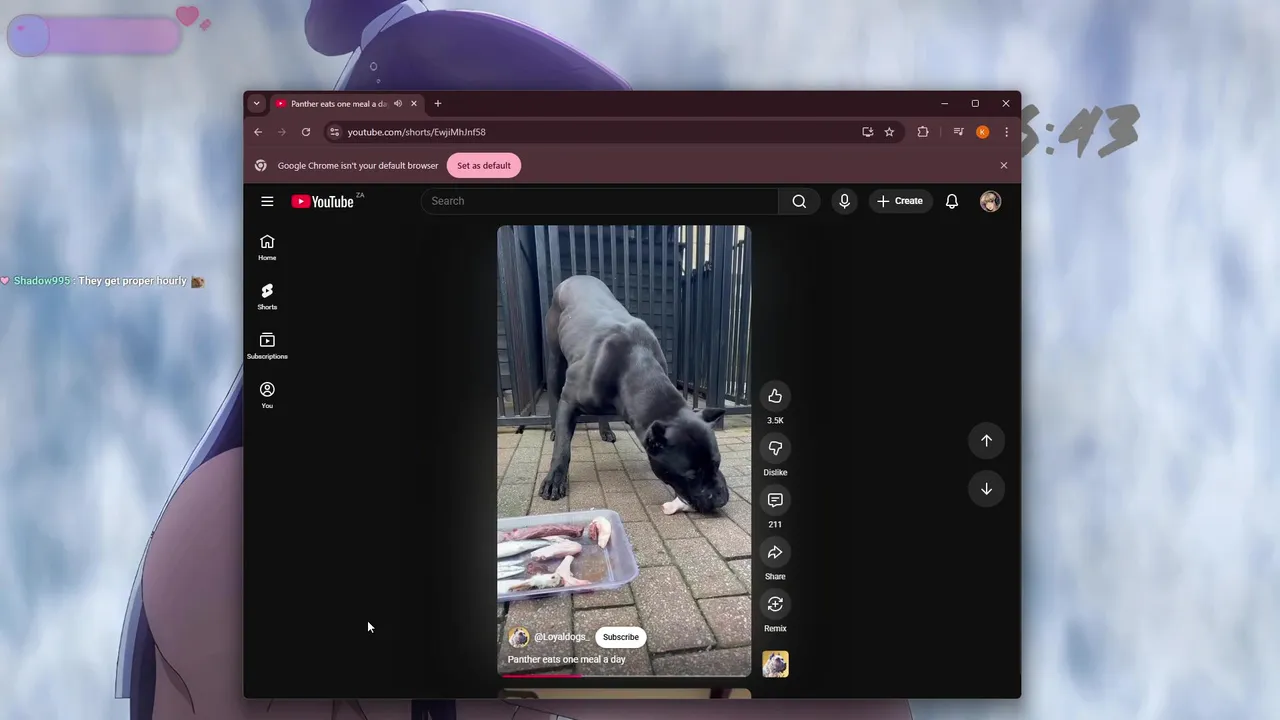This screenshot has height=720, width=1280.
Task: Start voice search with microphone icon
Action: 844,201
